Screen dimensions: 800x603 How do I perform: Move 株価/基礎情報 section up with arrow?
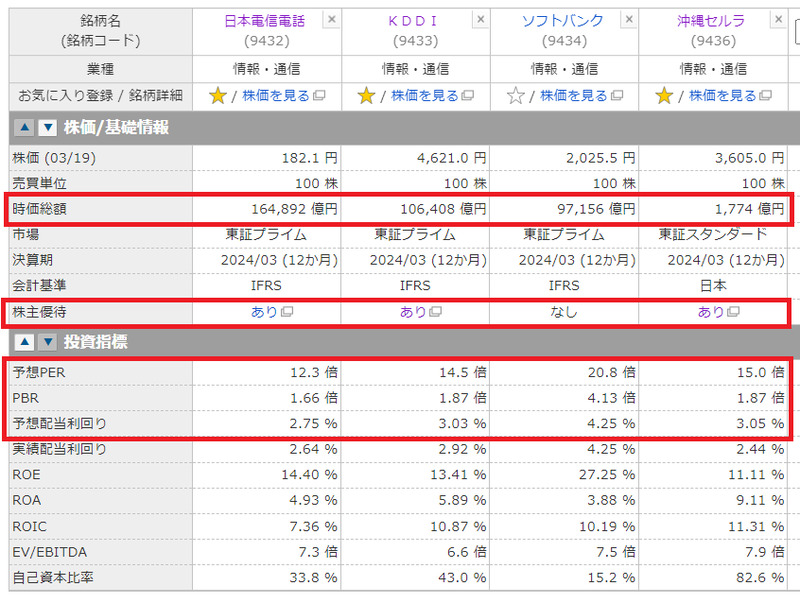pos(24,127)
